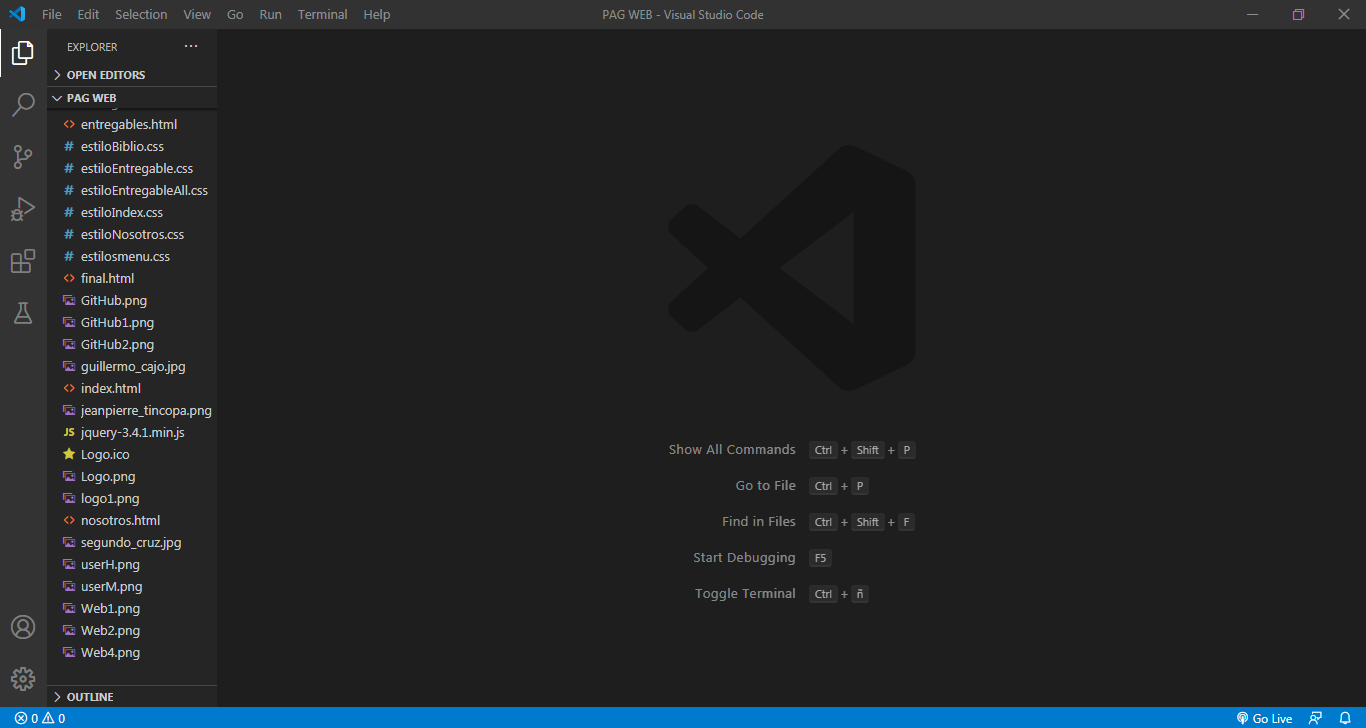1366x728 pixels.
Task: Open the Help menu
Action: tap(377, 14)
